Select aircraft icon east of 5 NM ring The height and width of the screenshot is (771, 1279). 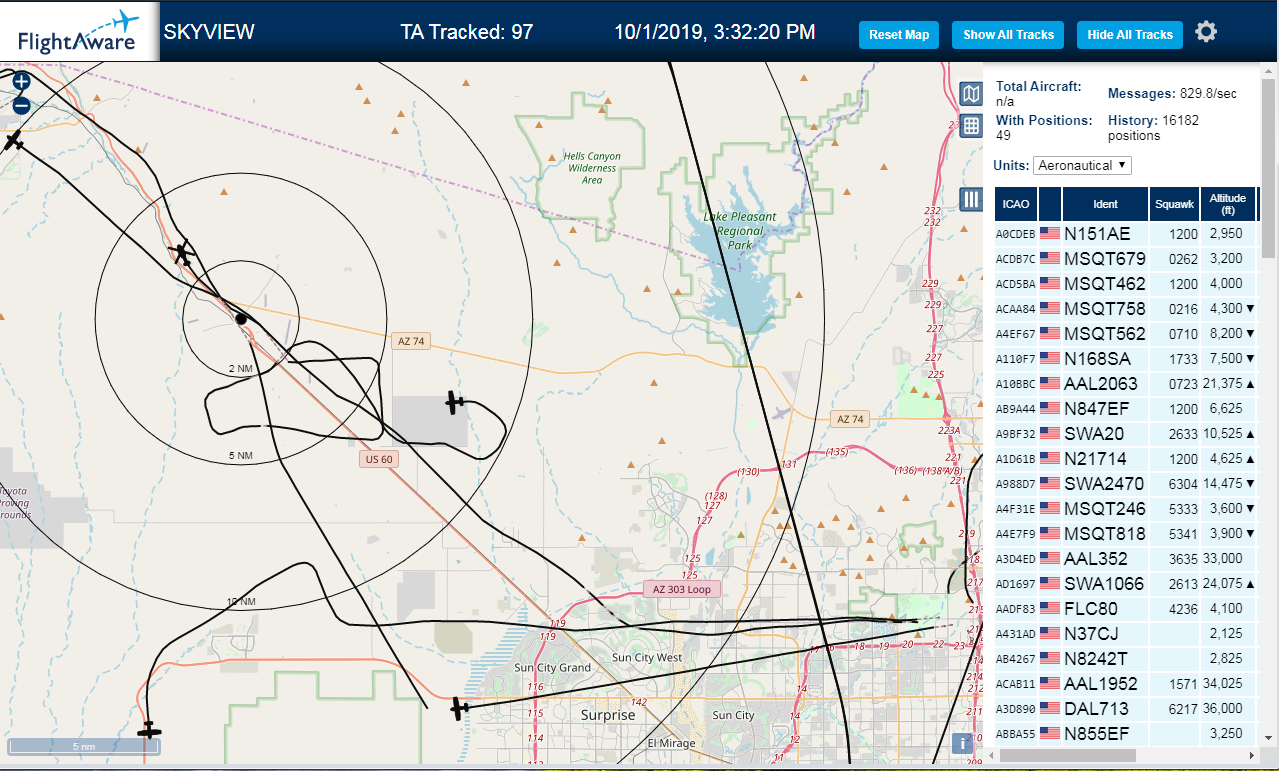point(455,402)
